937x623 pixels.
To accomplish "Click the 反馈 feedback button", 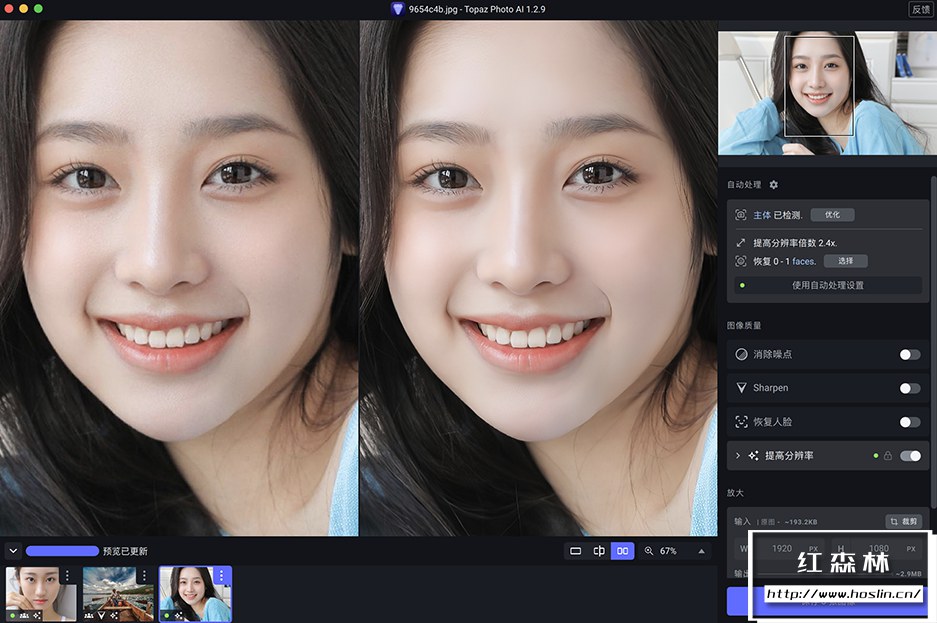I will pyautogui.click(x=921, y=9).
